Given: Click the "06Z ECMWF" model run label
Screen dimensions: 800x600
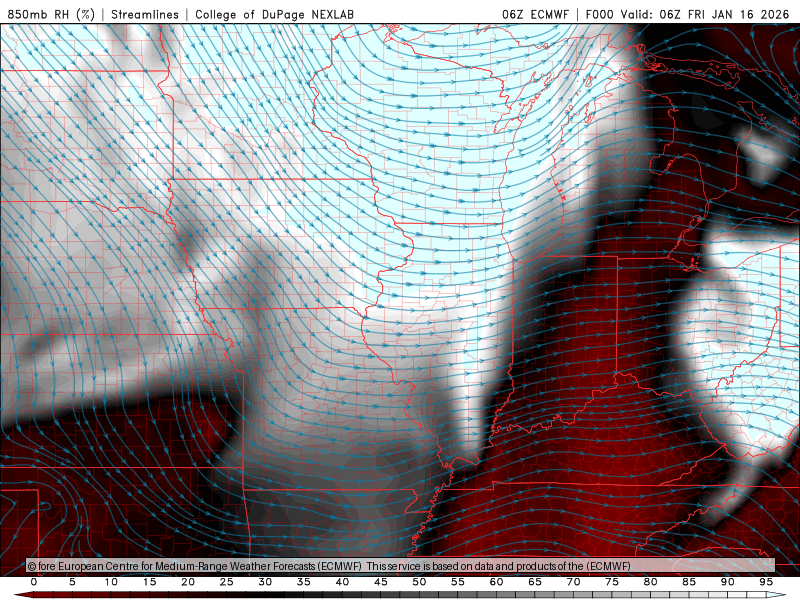Looking at the screenshot, I should pyautogui.click(x=535, y=14).
